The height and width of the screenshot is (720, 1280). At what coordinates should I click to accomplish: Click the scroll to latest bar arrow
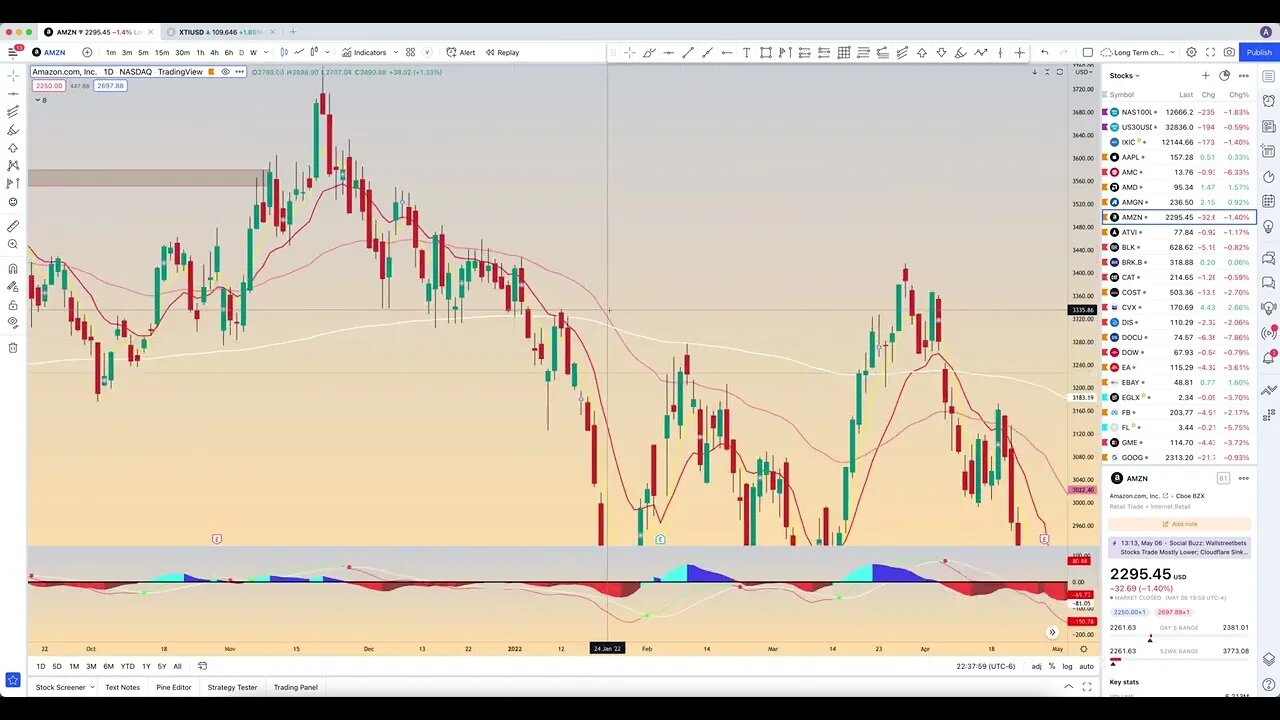(1051, 632)
